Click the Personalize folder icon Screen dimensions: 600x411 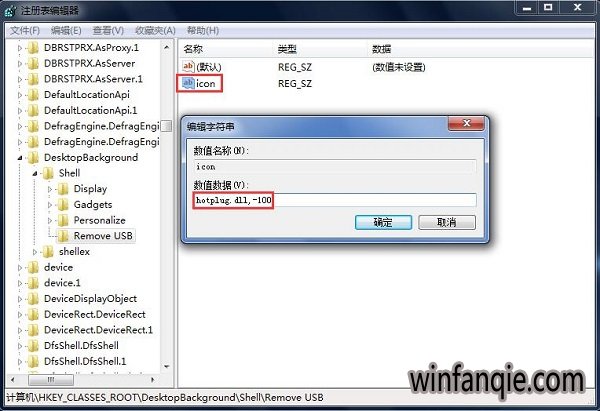tap(63, 220)
